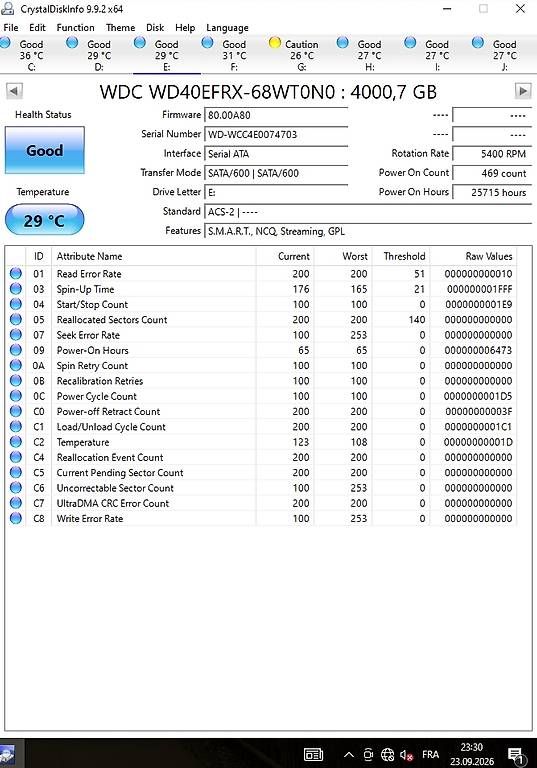This screenshot has height=768, width=537.
Task: Select the Write Error Rate attribute name
Action: click(90, 518)
